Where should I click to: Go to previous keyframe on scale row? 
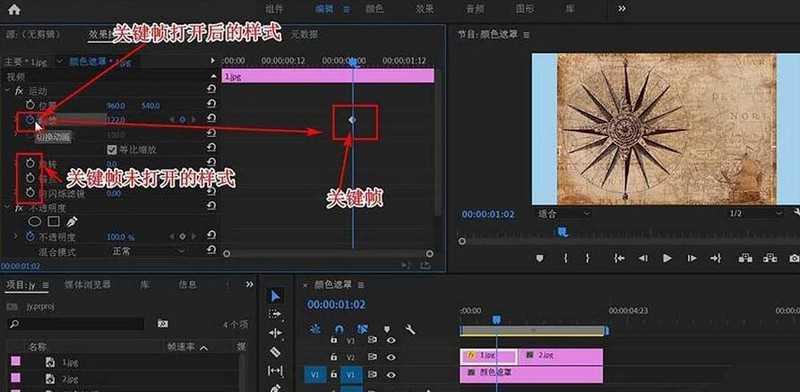(x=172, y=120)
